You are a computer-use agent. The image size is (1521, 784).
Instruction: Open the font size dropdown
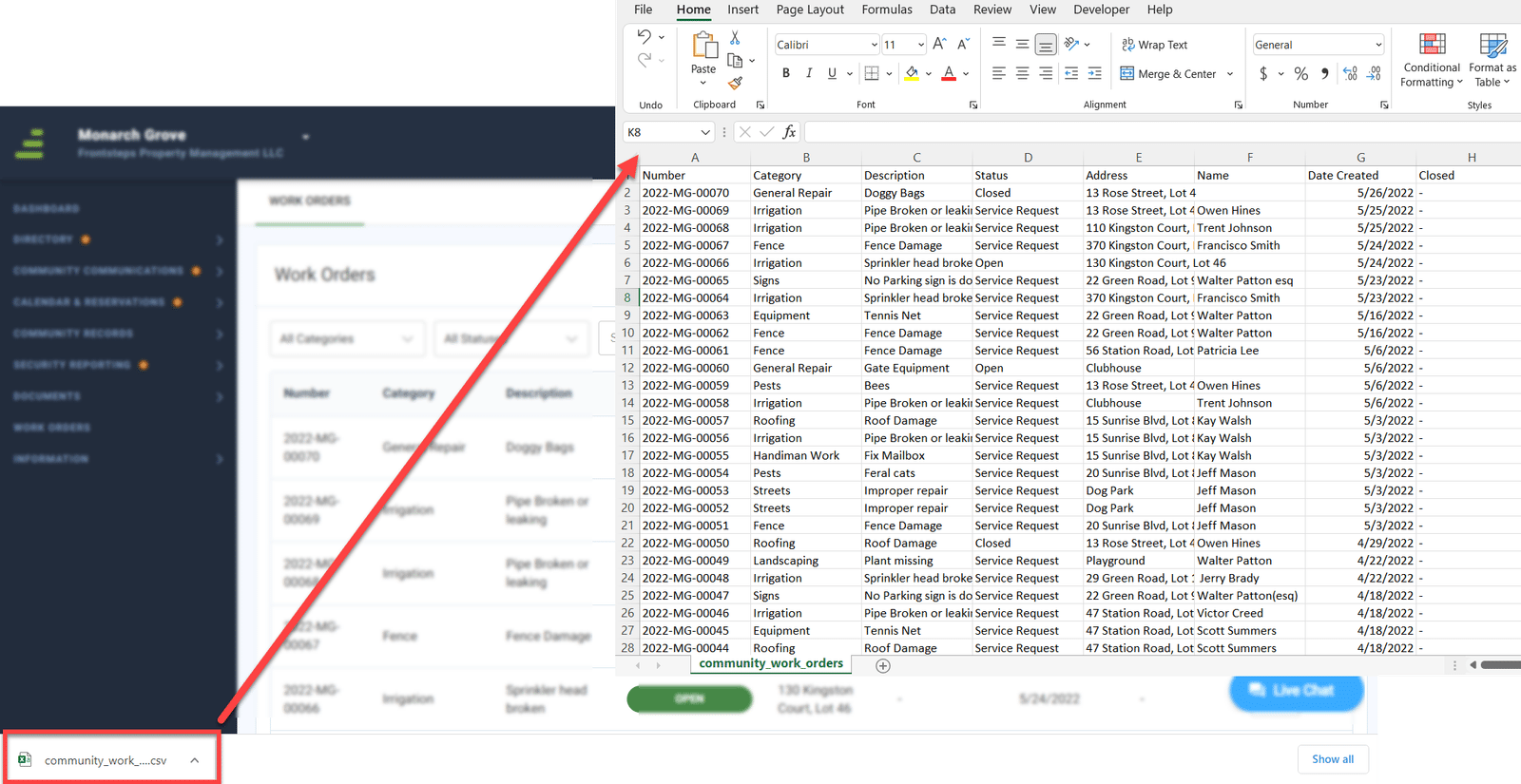click(921, 45)
